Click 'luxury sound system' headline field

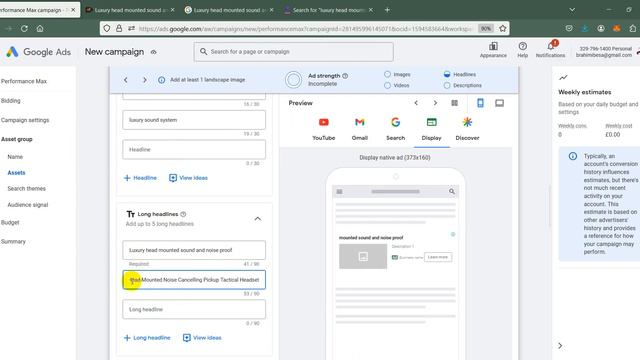click(194, 120)
